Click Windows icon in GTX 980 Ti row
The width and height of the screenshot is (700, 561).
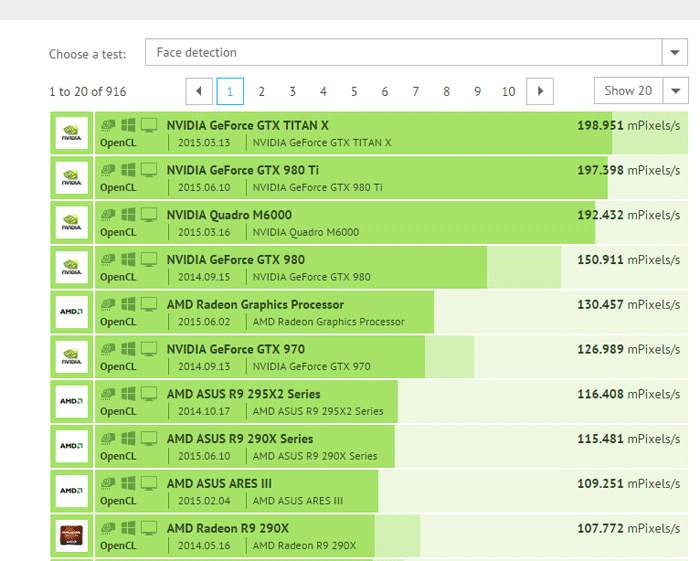128,170
